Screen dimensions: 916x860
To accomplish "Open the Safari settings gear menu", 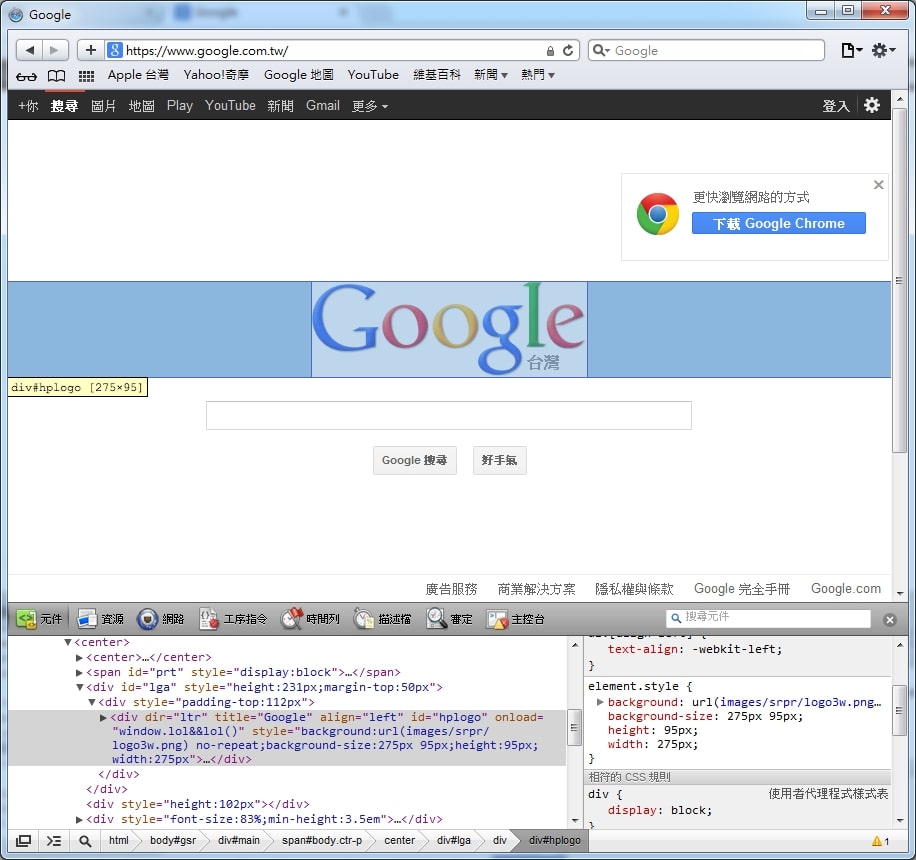I will 883,50.
